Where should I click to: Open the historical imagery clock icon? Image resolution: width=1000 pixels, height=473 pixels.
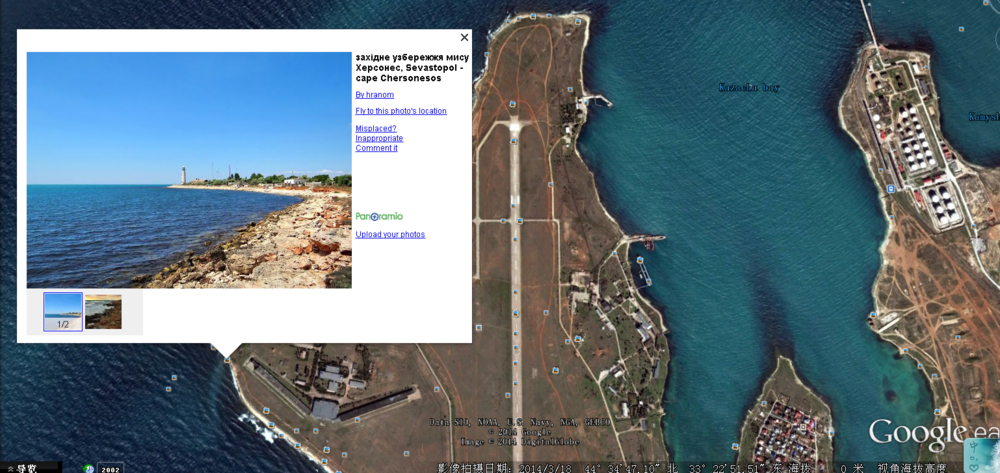coord(88,469)
